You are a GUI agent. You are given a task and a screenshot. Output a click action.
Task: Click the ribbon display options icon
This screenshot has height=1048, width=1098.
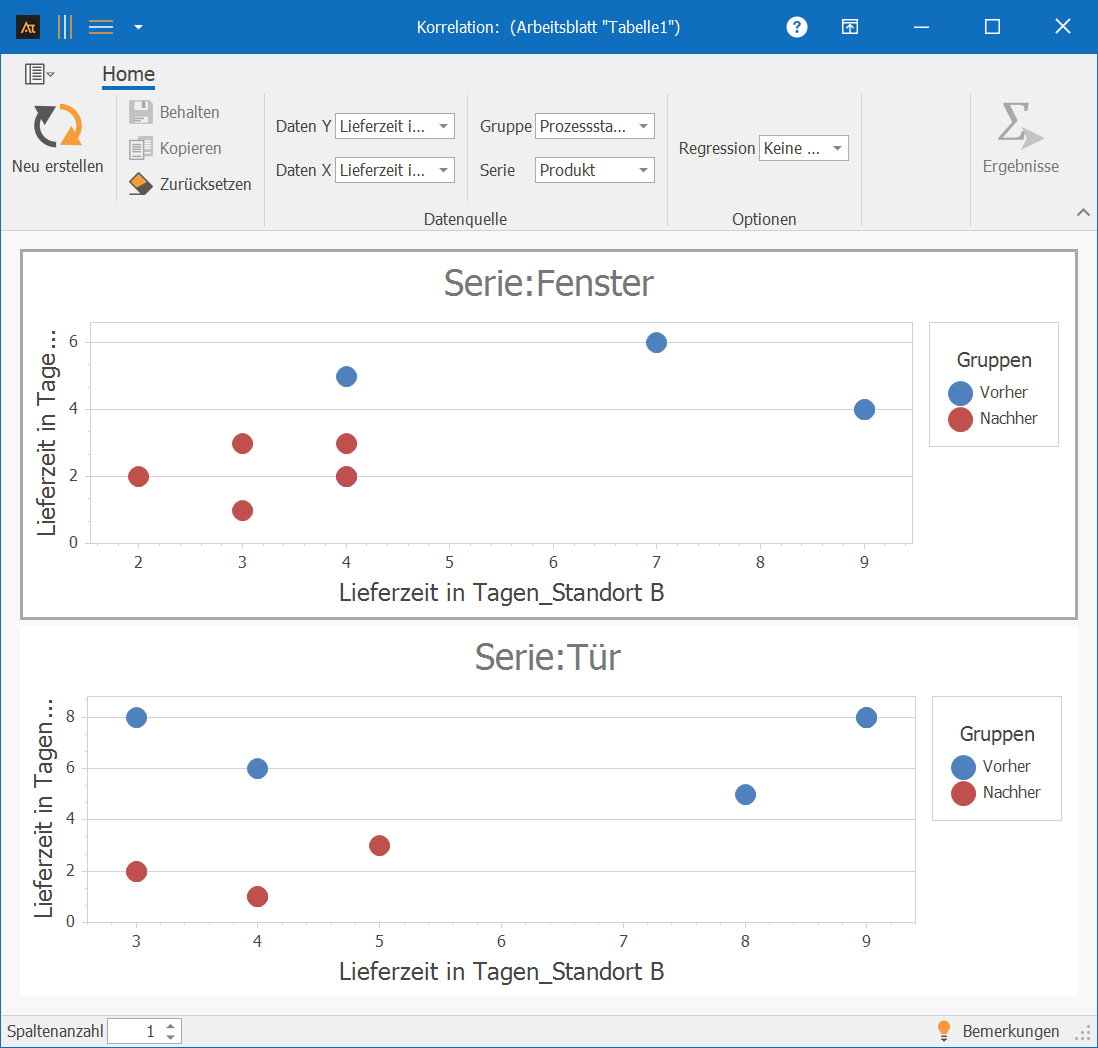tap(849, 27)
